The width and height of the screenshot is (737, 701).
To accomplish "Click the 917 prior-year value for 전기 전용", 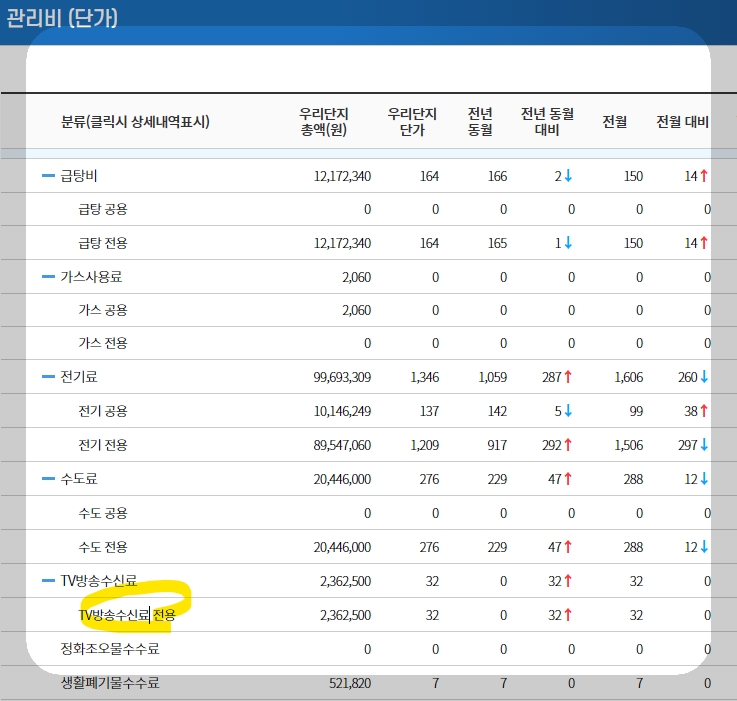I will pyautogui.click(x=497, y=445).
